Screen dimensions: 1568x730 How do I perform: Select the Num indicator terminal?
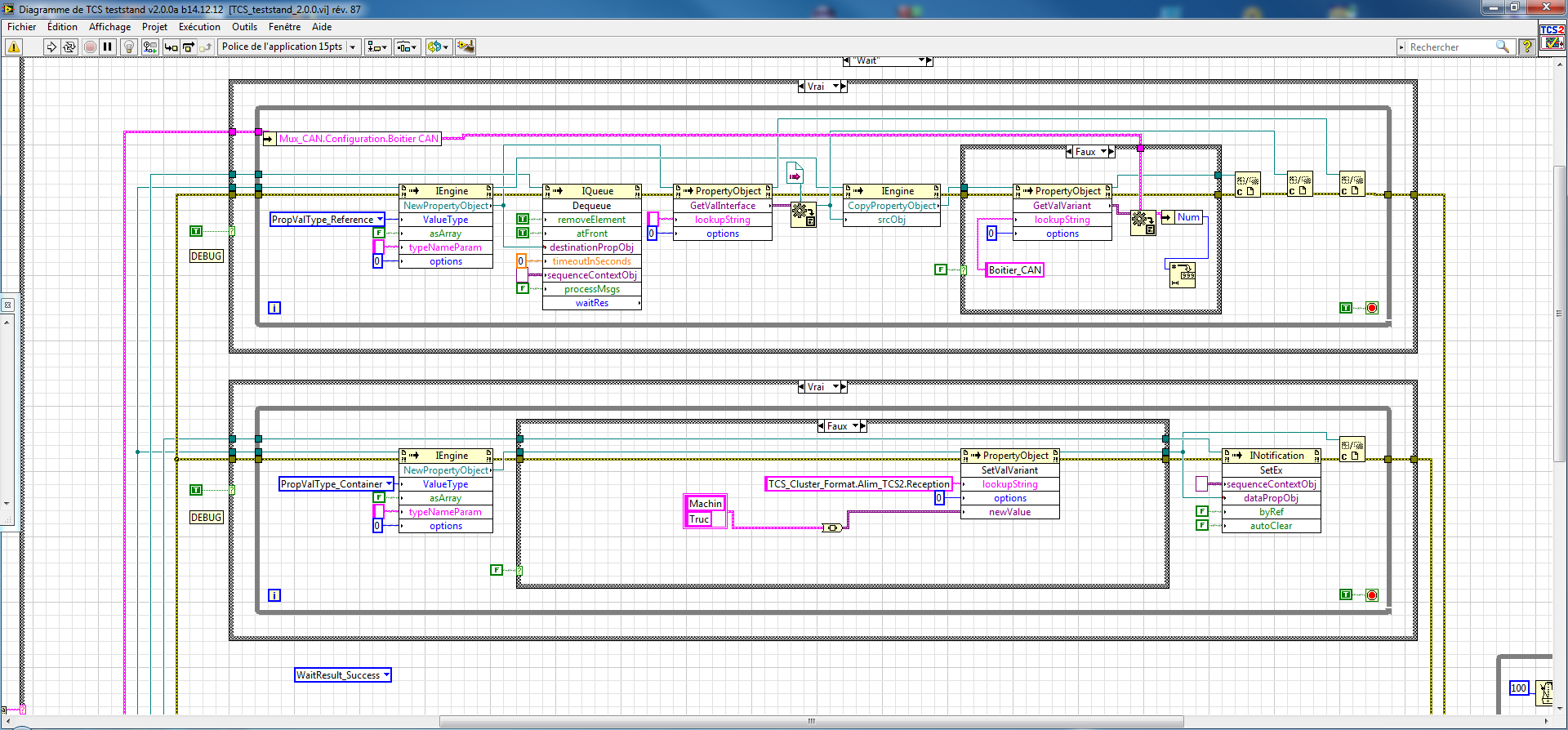click(1183, 217)
